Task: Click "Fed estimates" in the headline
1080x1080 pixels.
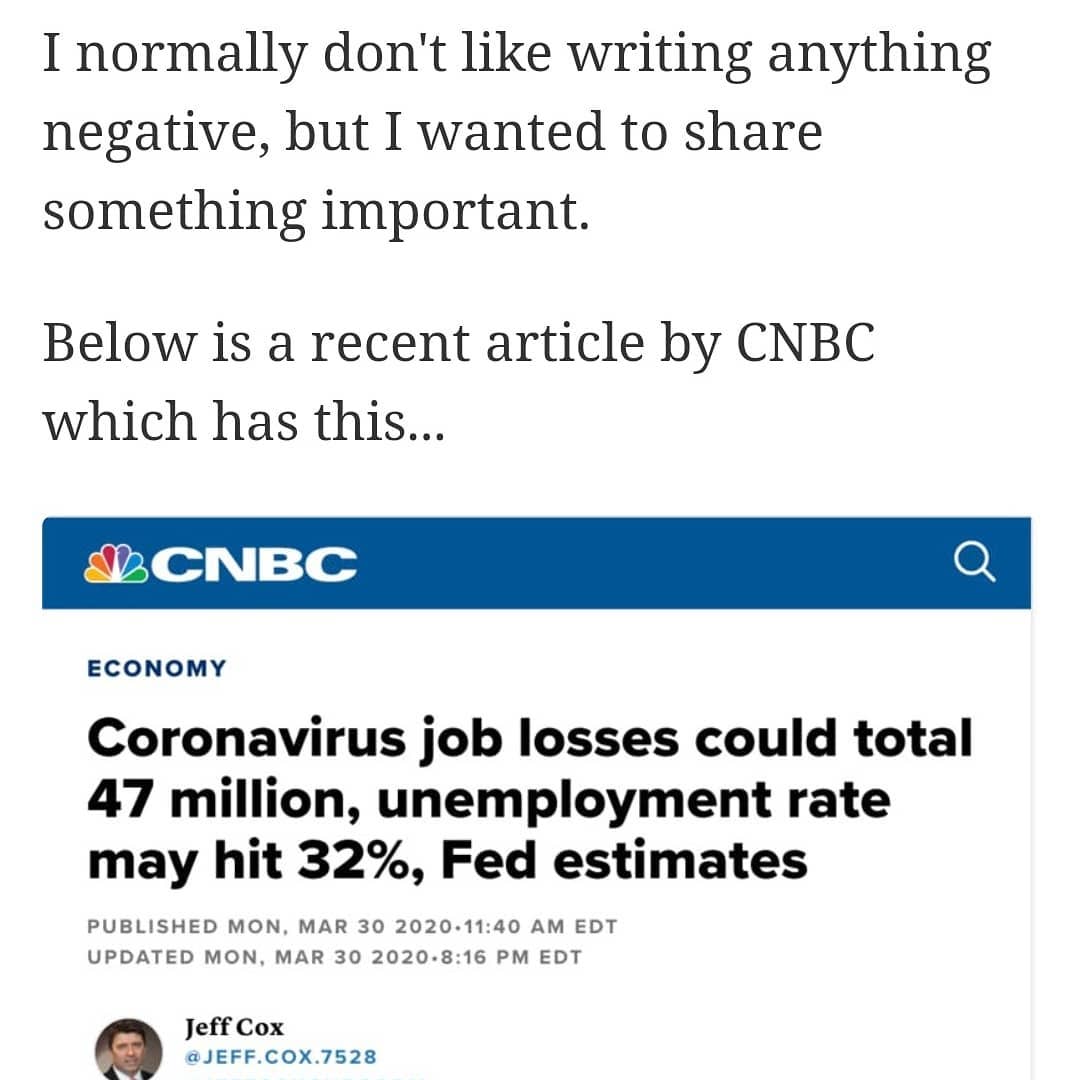Action: (x=624, y=860)
